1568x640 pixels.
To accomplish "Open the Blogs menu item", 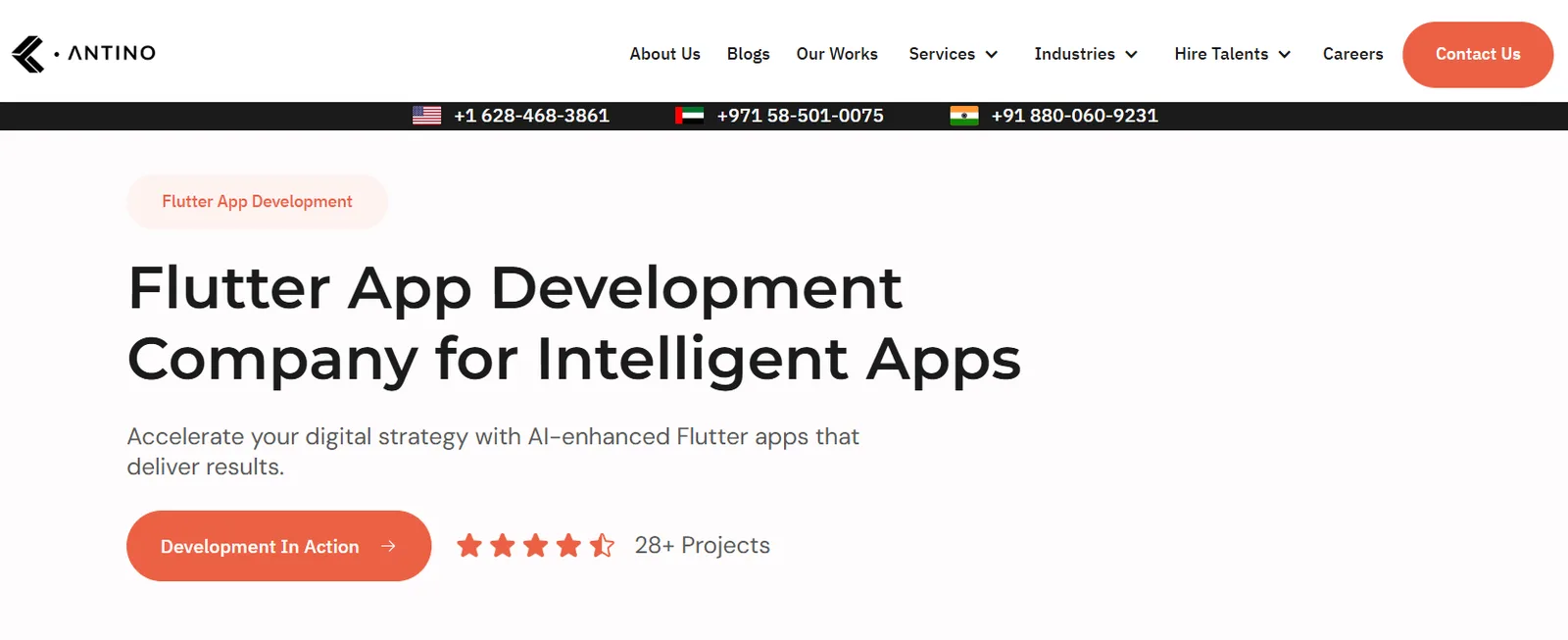I will (x=748, y=54).
